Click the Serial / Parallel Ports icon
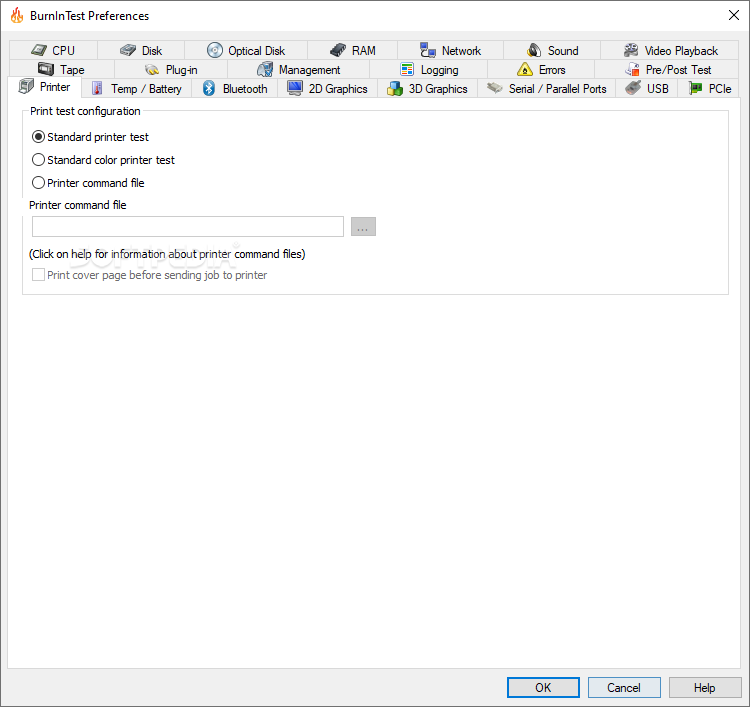750x707 pixels. (x=495, y=88)
